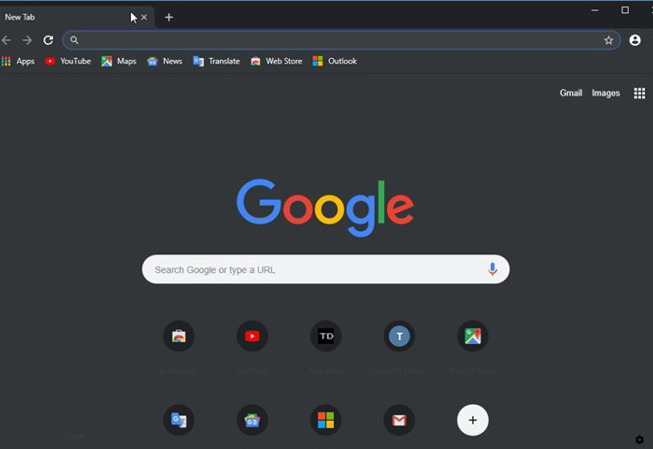Image resolution: width=653 pixels, height=449 pixels.
Task: Click the Google logo
Action: click(x=325, y=207)
